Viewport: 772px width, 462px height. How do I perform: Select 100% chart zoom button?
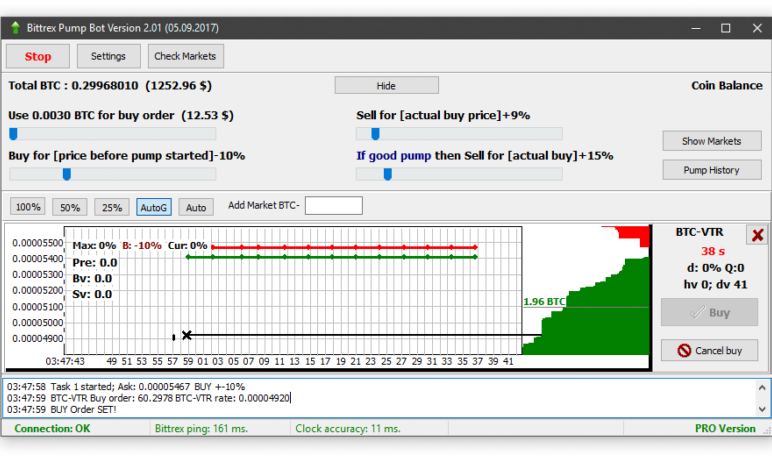click(x=28, y=207)
